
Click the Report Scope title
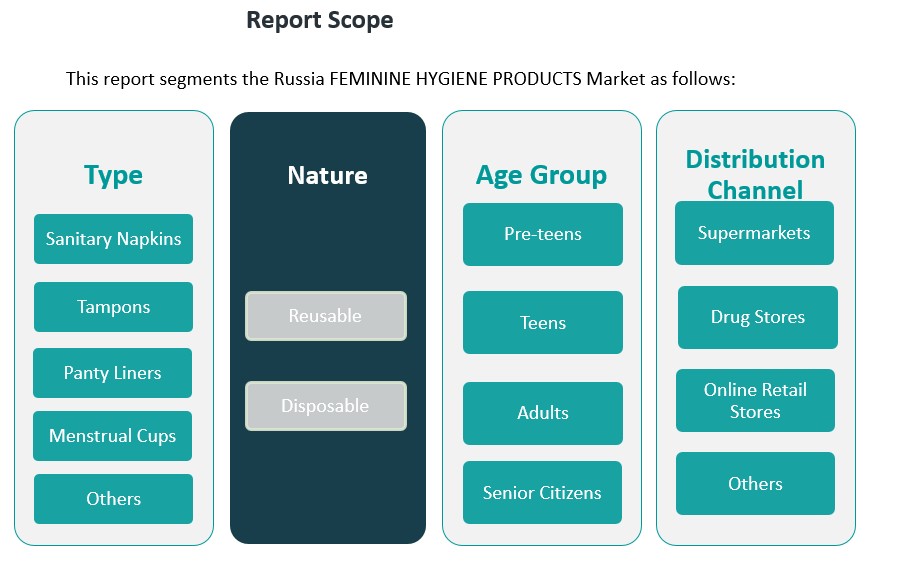[x=319, y=20]
